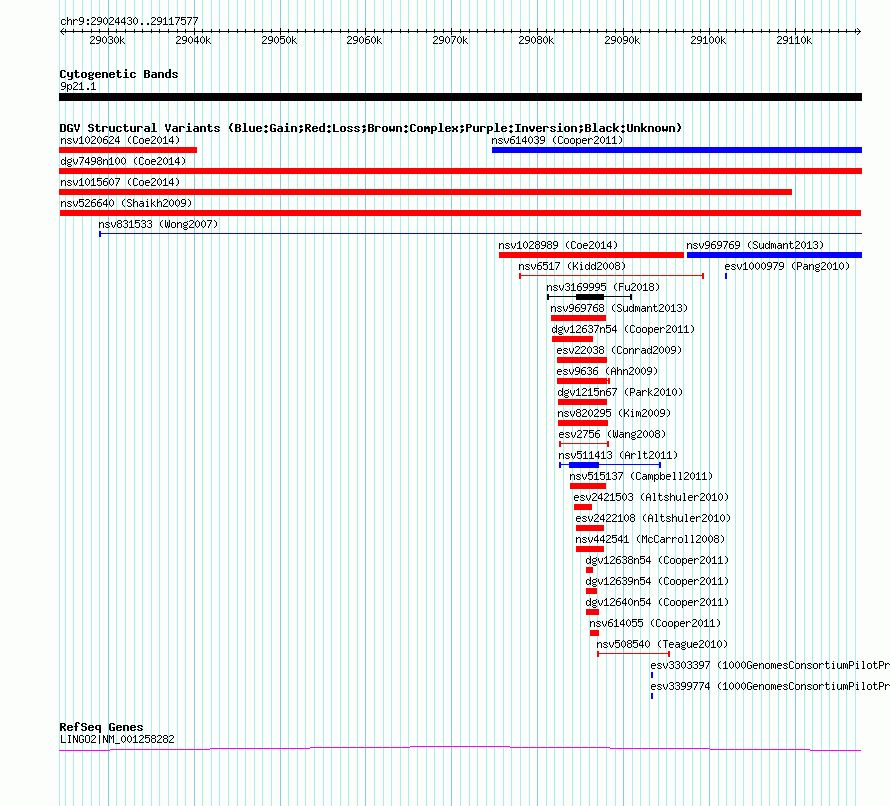Open variant dgv12640n54 (Cooper2011)
The image size is (890, 806).
click(657, 602)
